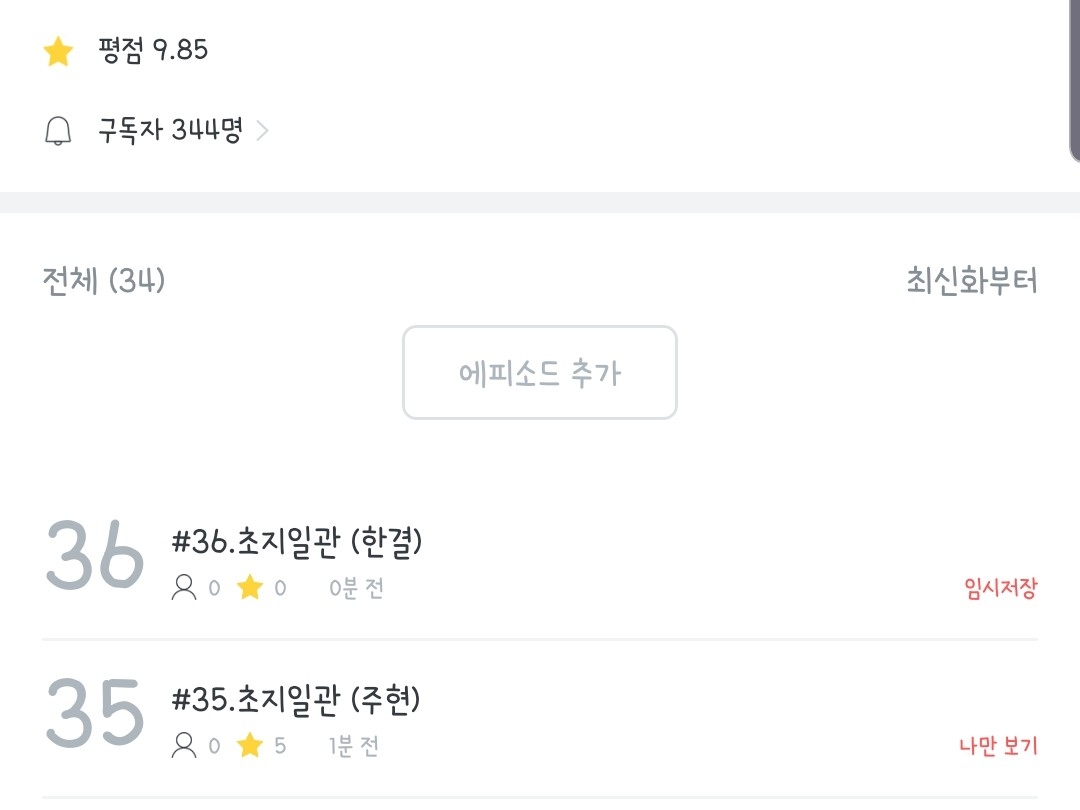This screenshot has height=810, width=1080.
Task: Click the large episode number 35
Action: coord(95,713)
